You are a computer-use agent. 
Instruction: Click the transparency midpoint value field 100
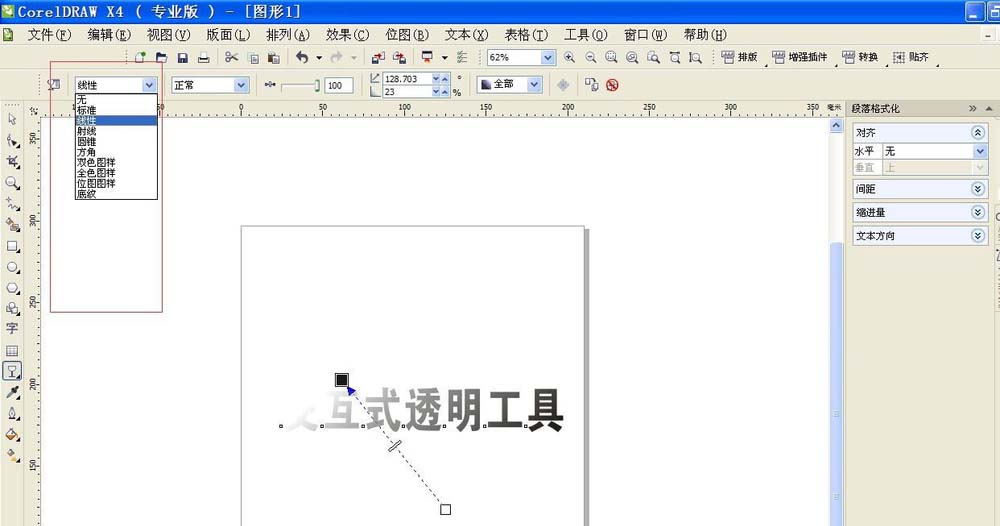pyautogui.click(x=339, y=85)
